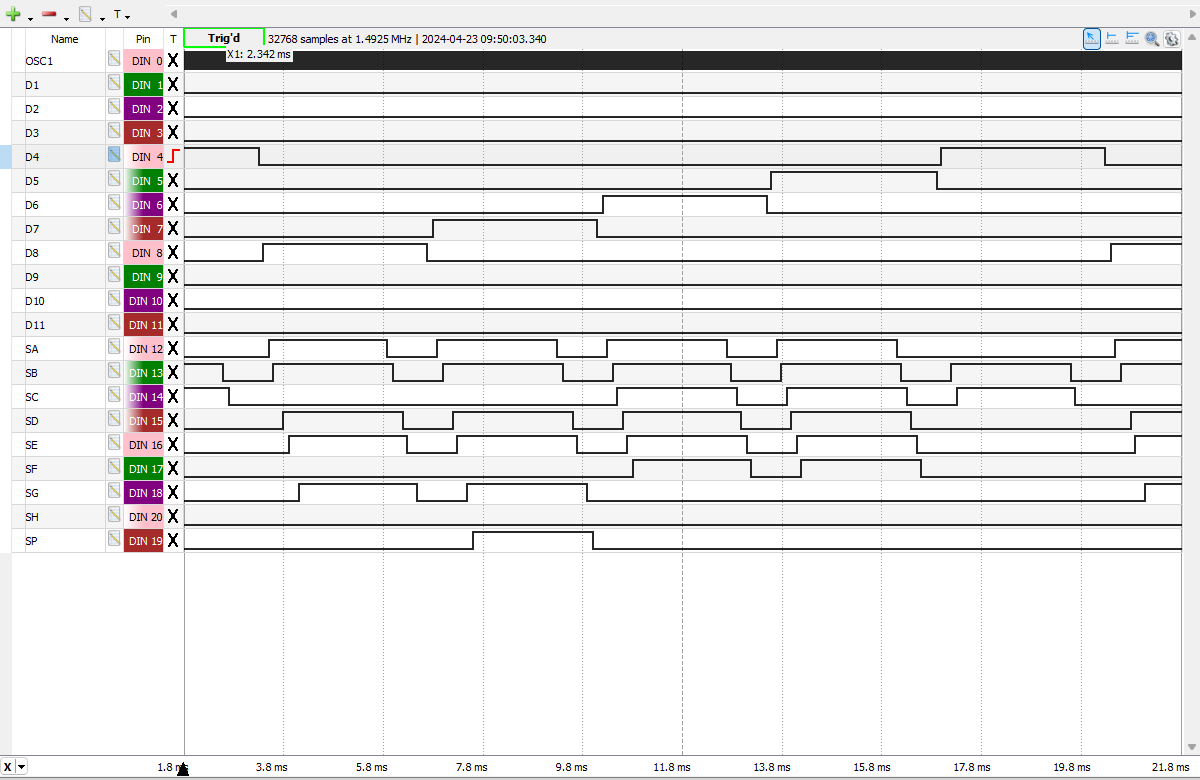Select the OSC1 channel name
1200x780 pixels.
coord(39,61)
